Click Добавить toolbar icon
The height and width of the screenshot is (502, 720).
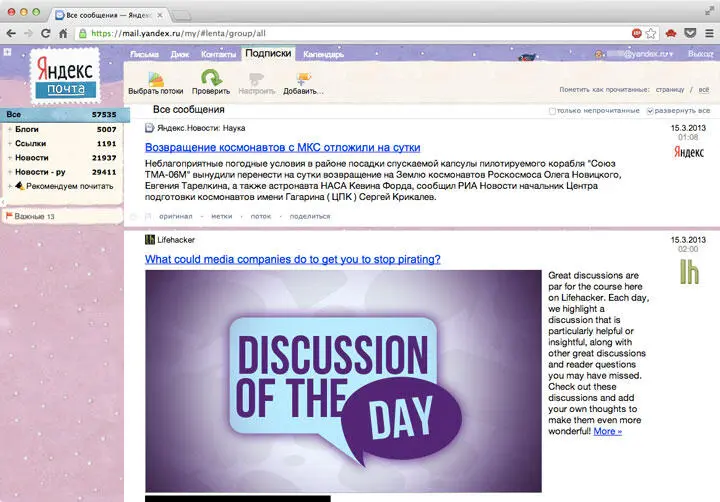[x=303, y=79]
